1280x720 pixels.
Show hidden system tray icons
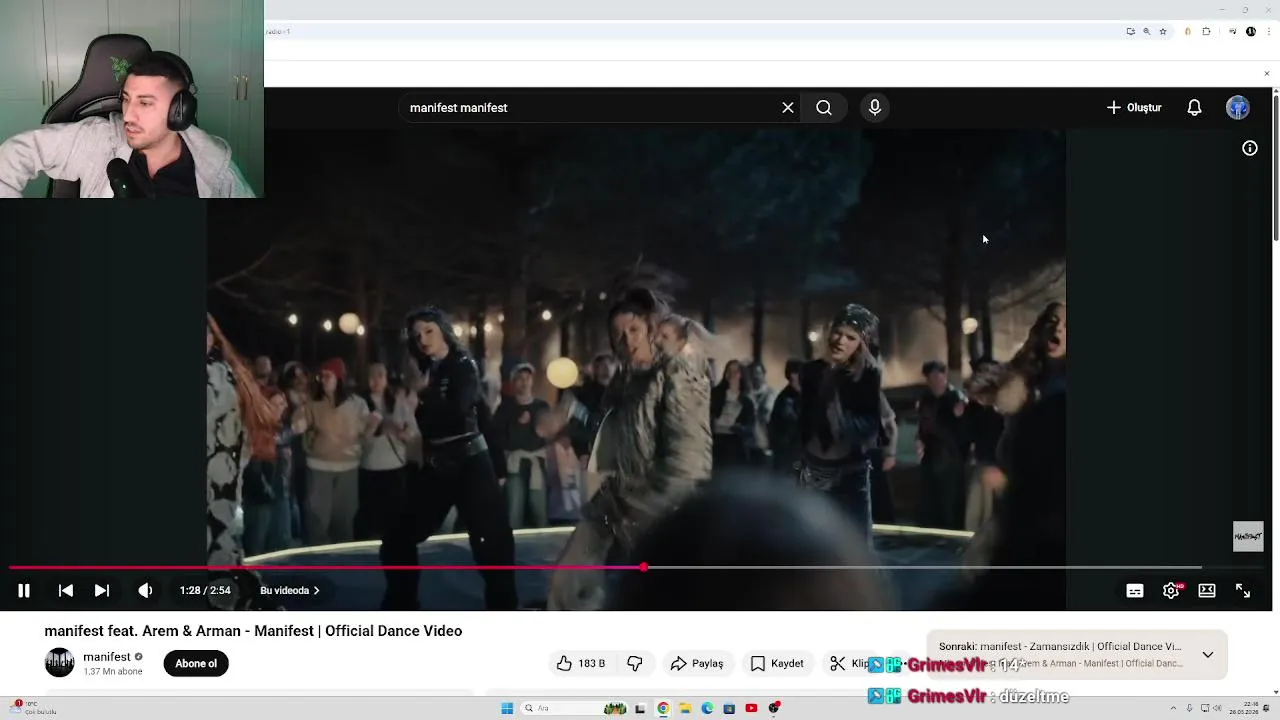[1173, 708]
